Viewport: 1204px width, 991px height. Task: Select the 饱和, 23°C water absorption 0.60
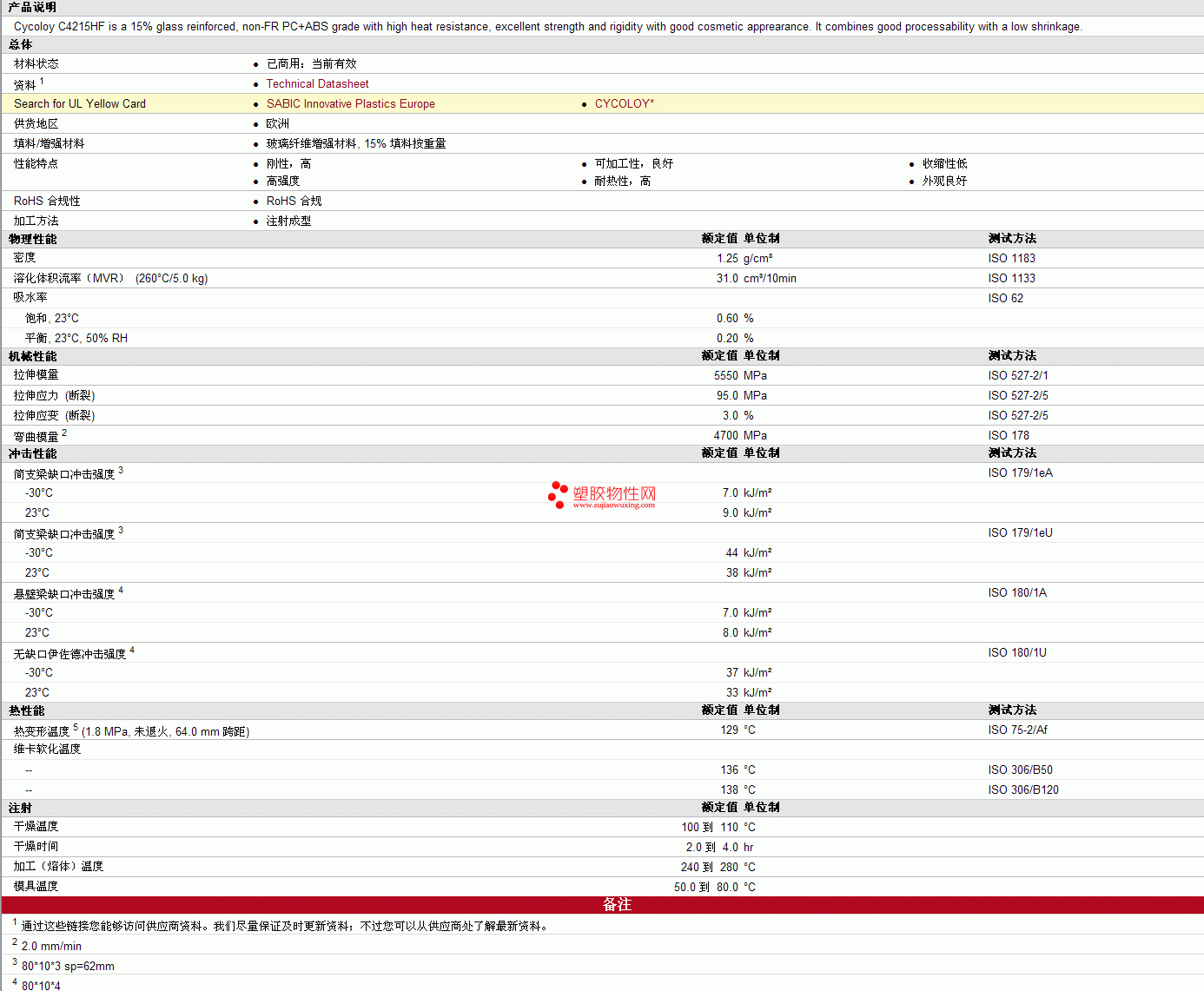pos(727,318)
